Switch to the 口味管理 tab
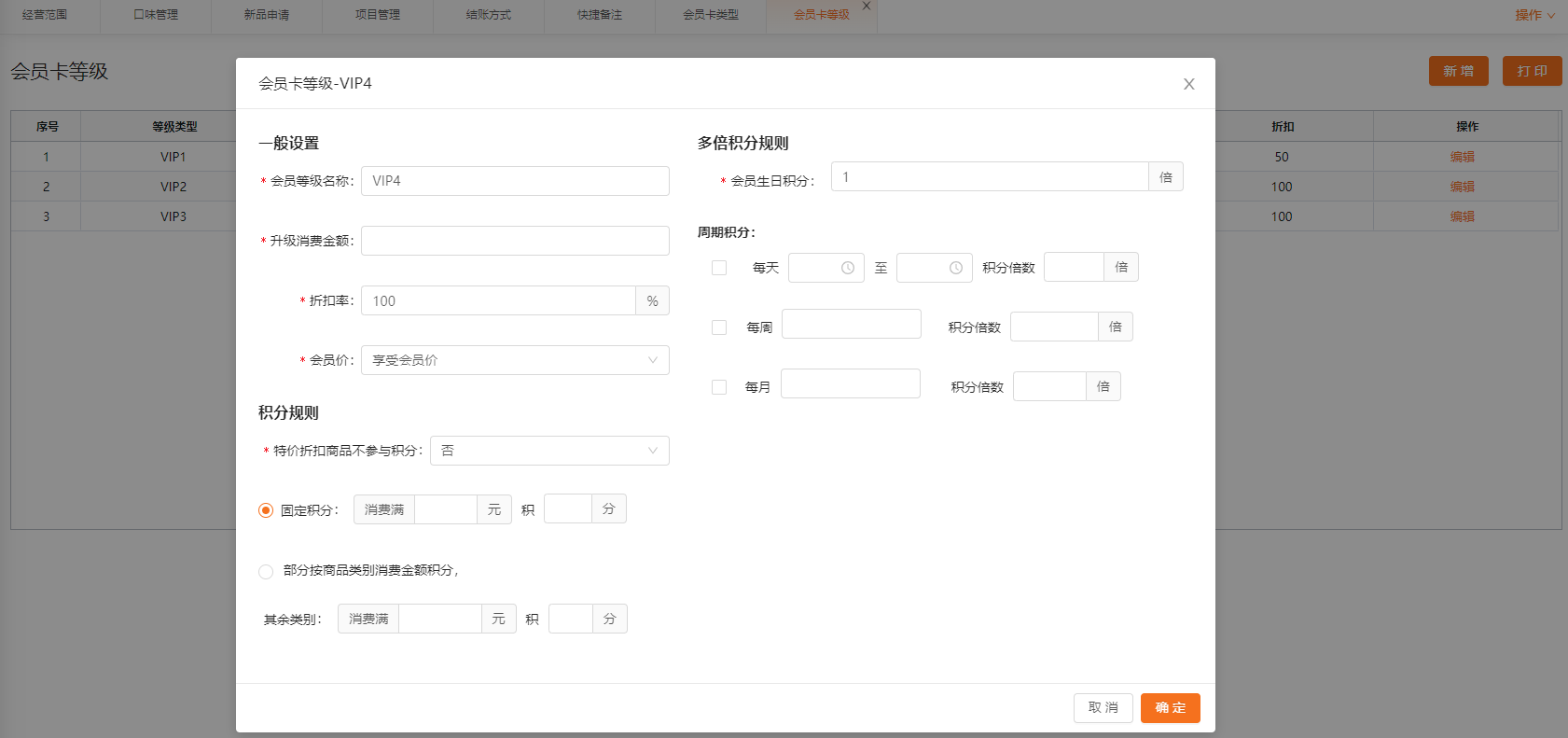The width and height of the screenshot is (1568, 738). tap(156, 15)
